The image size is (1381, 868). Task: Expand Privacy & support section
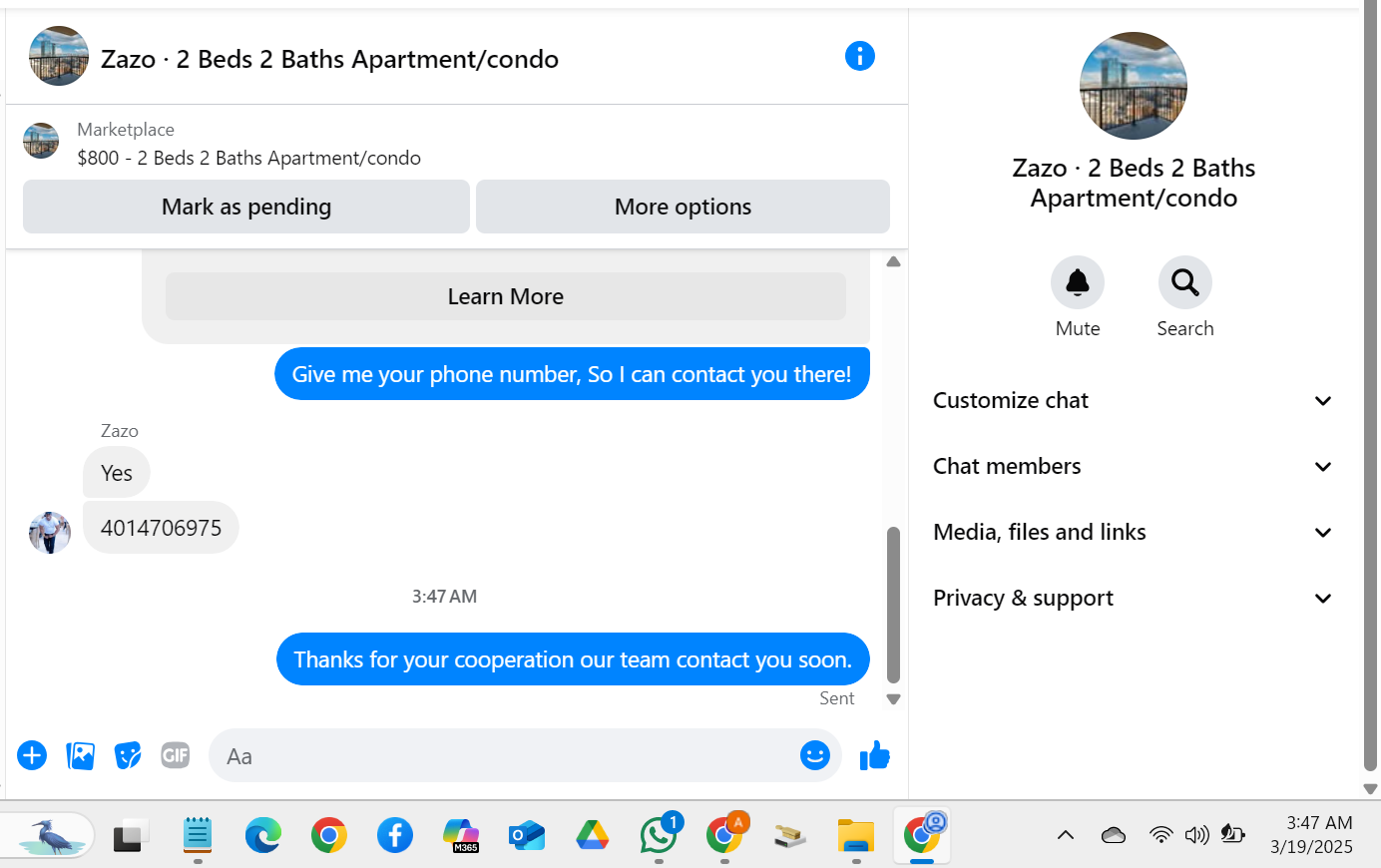click(x=1134, y=599)
